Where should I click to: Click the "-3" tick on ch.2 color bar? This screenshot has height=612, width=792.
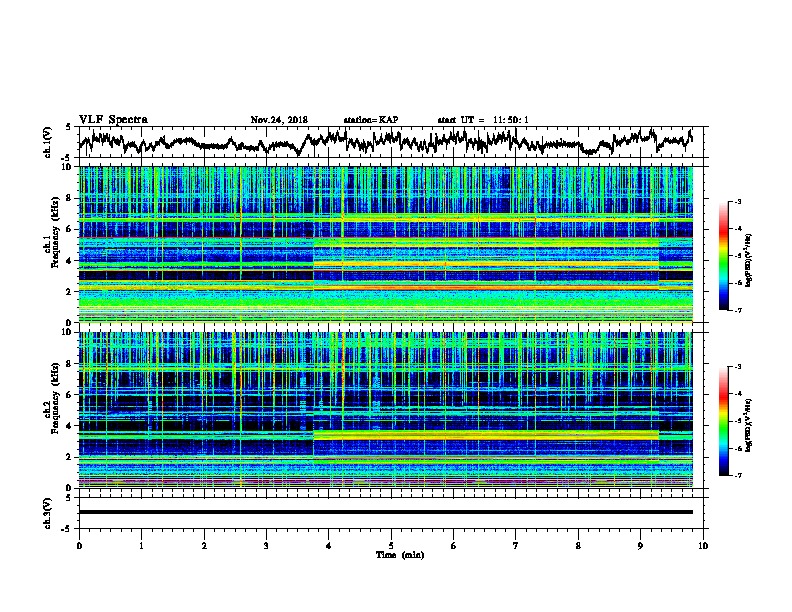pyautogui.click(x=738, y=367)
